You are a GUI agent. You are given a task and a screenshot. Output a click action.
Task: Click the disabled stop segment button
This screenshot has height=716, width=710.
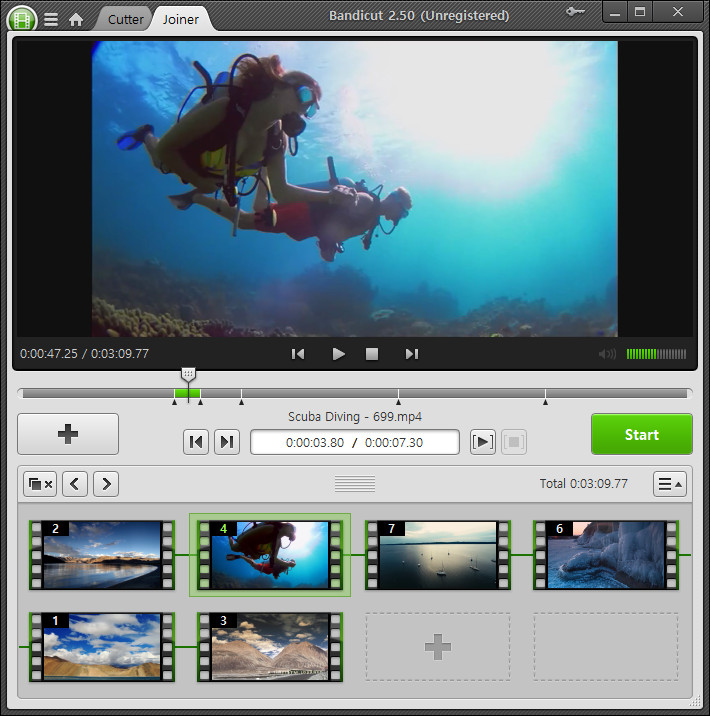514,442
